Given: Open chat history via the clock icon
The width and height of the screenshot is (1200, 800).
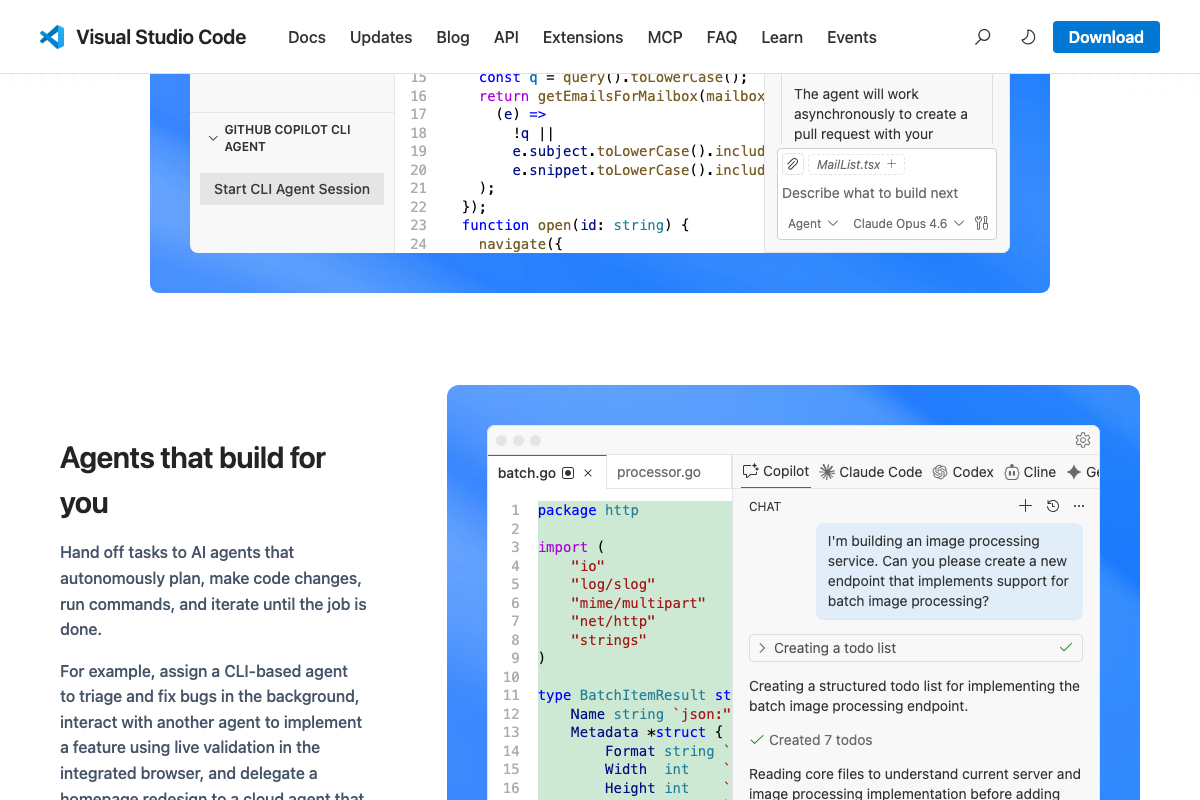Looking at the screenshot, I should pos(1052,506).
